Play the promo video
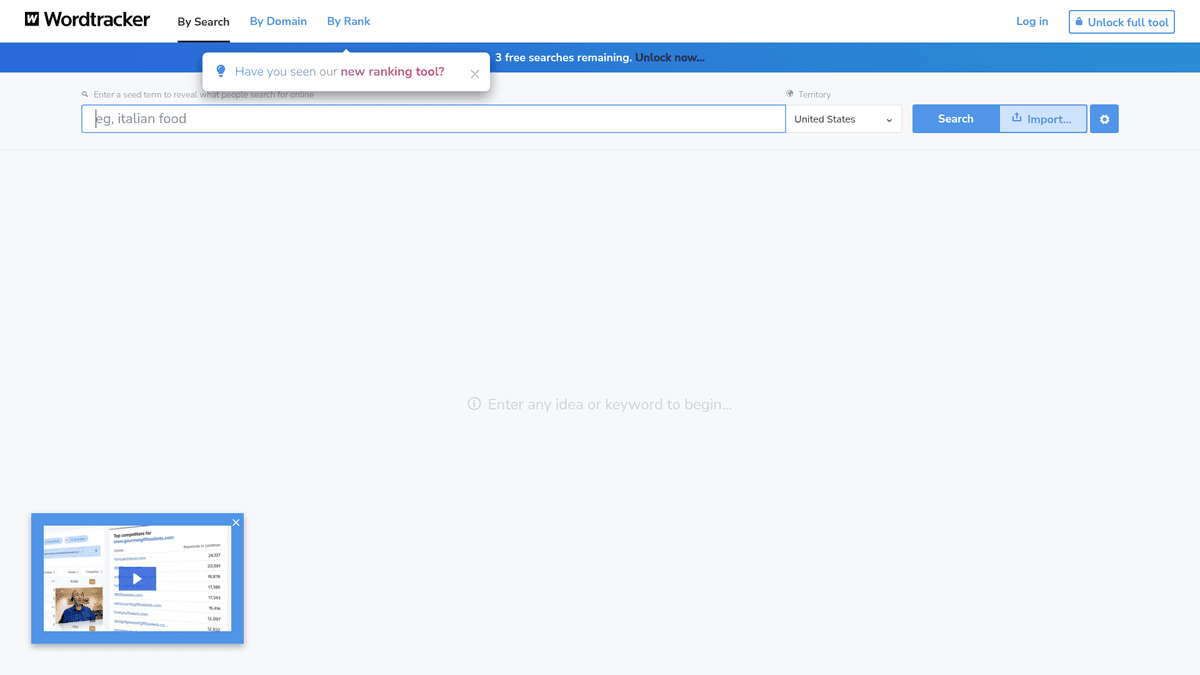Image resolution: width=1200 pixels, height=675 pixels. [x=137, y=578]
